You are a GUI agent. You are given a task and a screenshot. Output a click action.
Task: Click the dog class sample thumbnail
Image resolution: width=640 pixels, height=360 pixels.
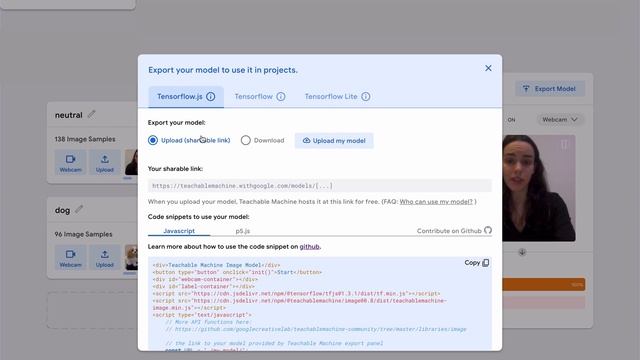coord(131,258)
